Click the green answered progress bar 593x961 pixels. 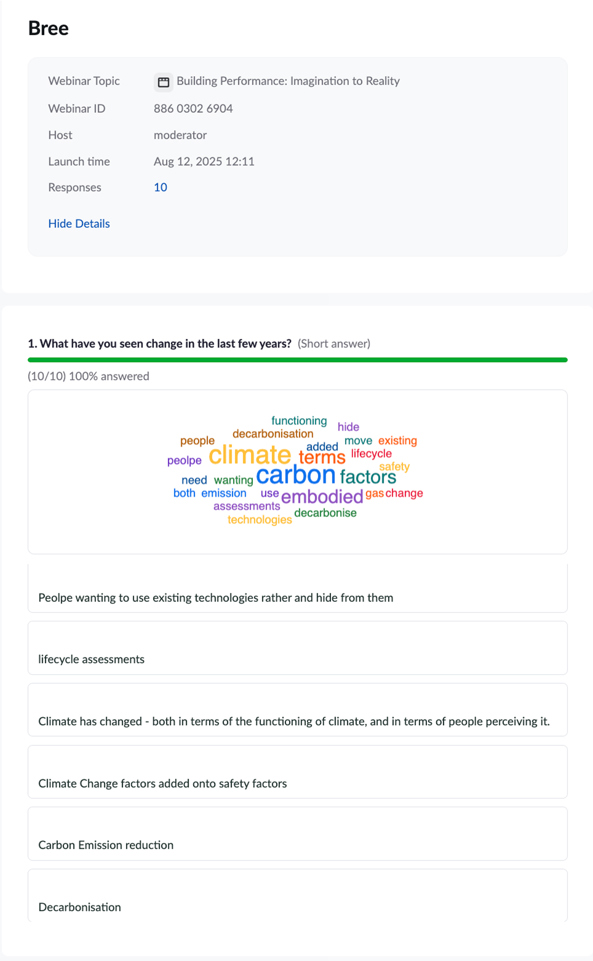pyautogui.click(x=297, y=360)
